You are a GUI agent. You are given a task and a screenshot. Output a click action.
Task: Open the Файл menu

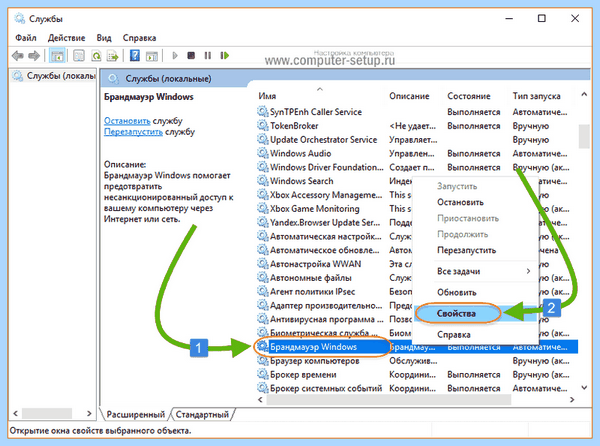(x=26, y=38)
